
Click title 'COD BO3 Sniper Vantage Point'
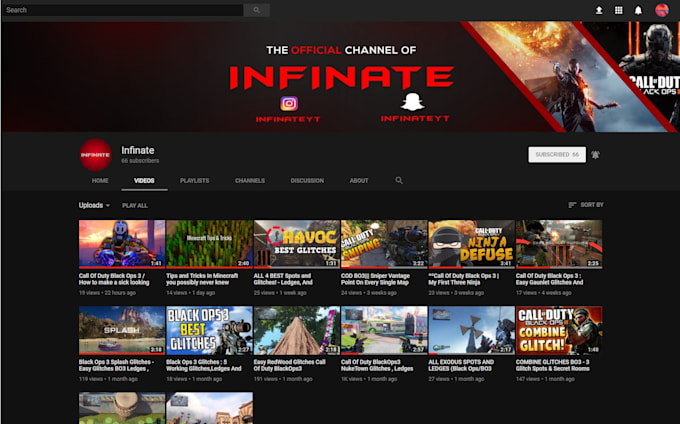click(375, 279)
